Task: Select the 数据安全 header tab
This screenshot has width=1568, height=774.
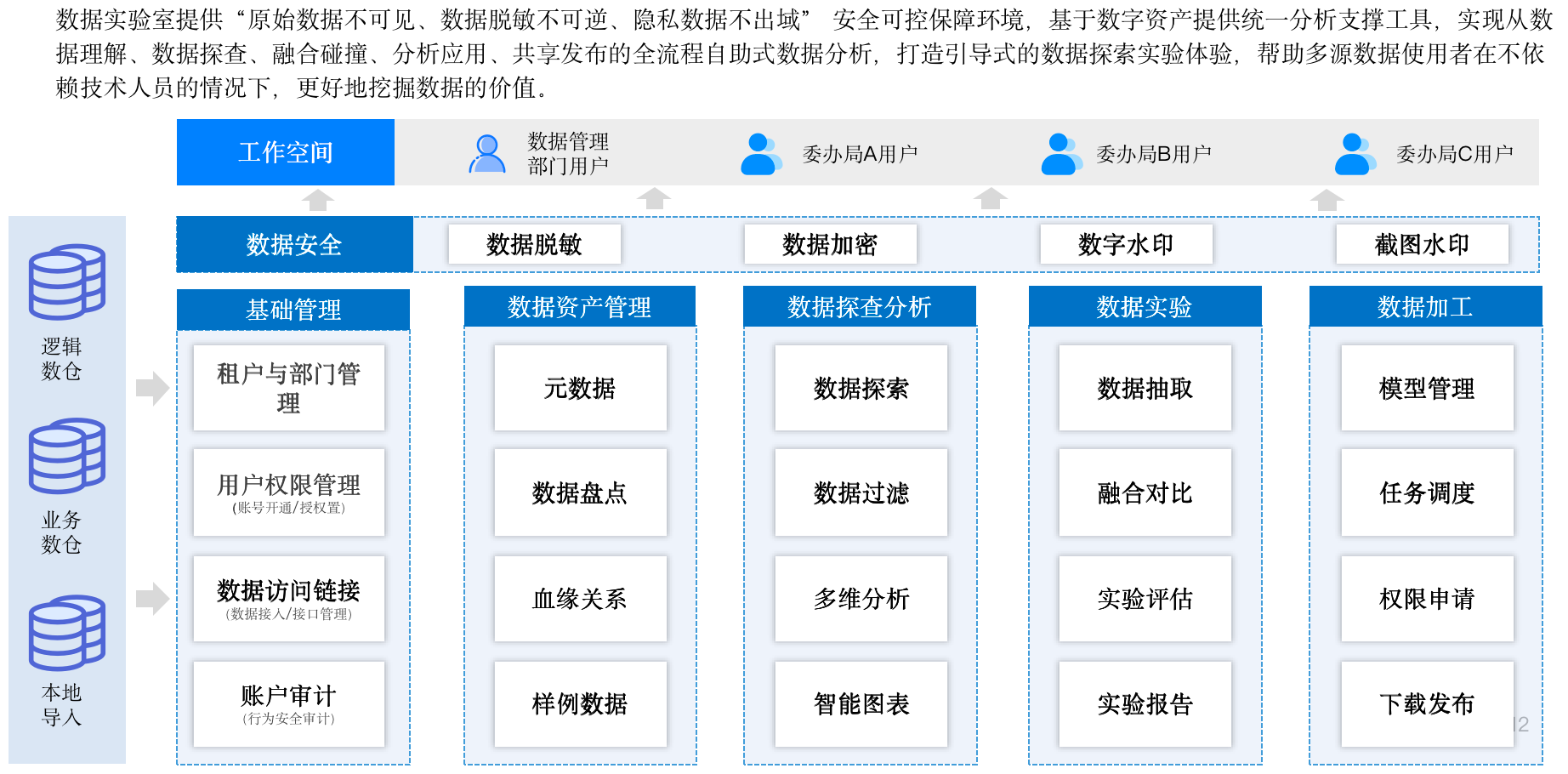Action: point(294,245)
